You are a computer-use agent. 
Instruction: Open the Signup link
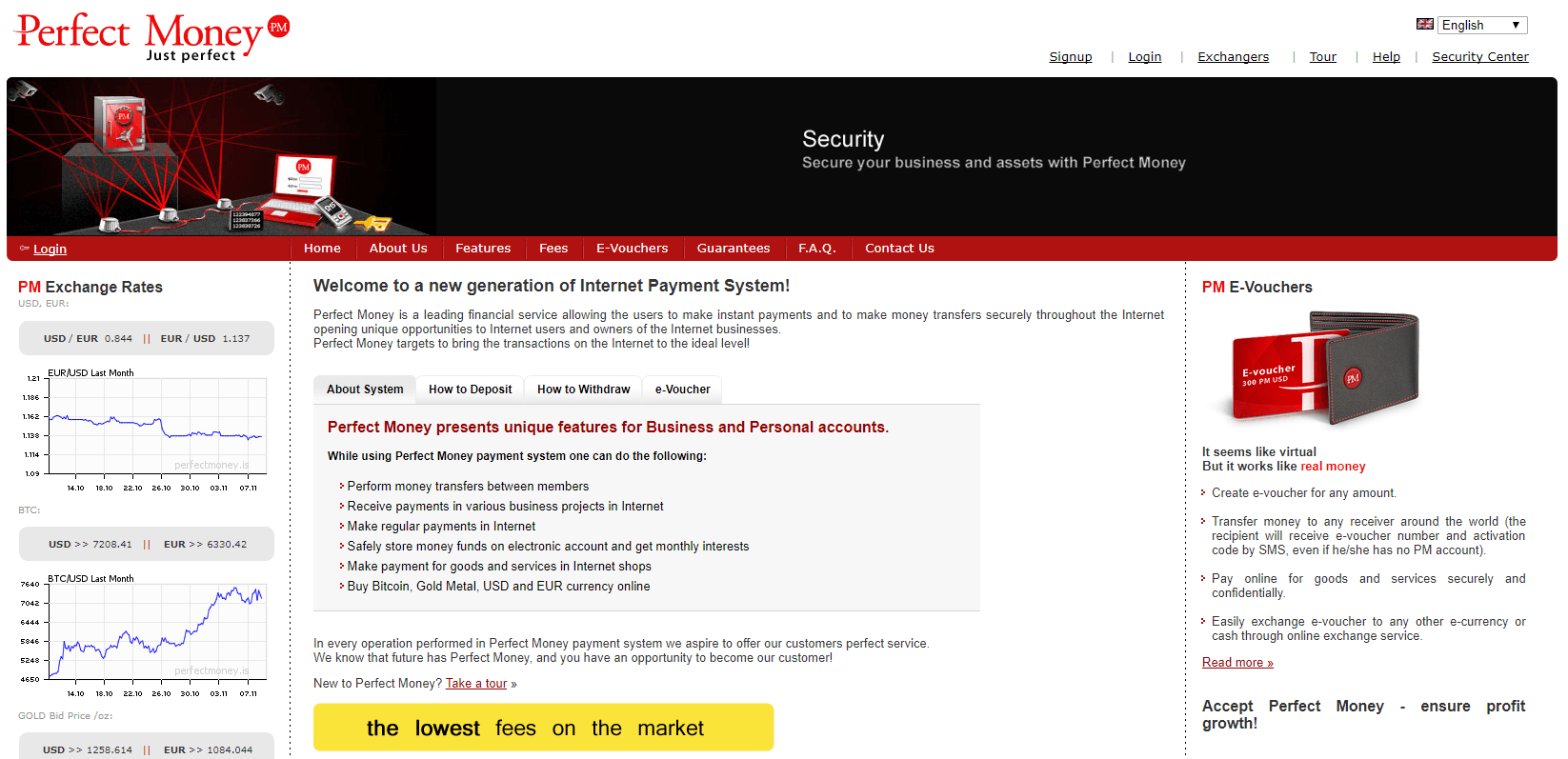tap(1071, 57)
